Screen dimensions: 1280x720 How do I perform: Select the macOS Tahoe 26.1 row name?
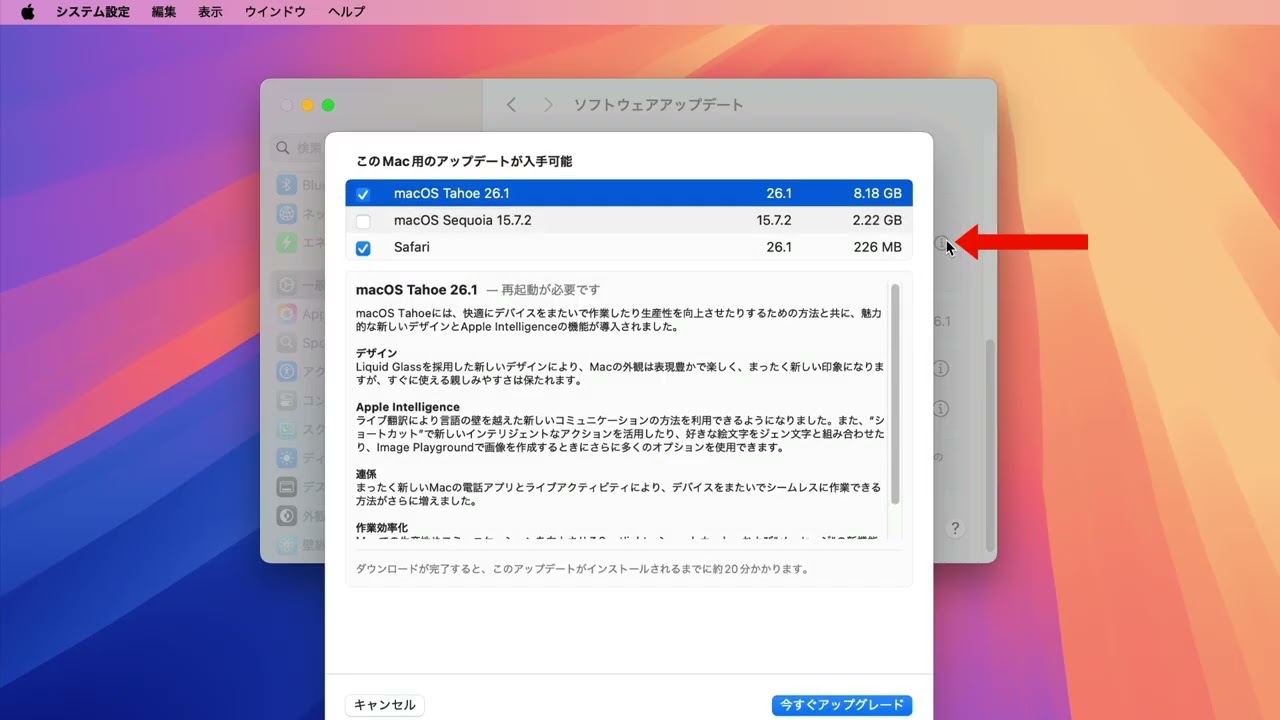click(x=452, y=193)
